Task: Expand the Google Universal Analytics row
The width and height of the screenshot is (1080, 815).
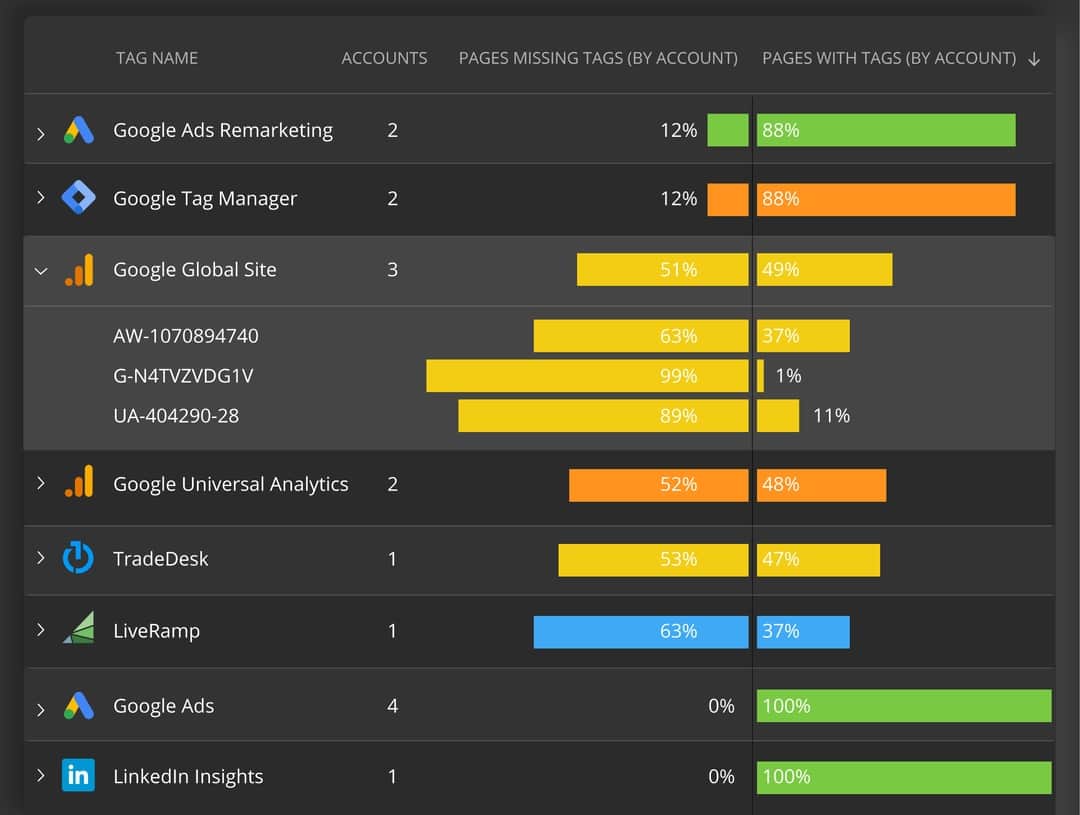Action: pos(41,483)
